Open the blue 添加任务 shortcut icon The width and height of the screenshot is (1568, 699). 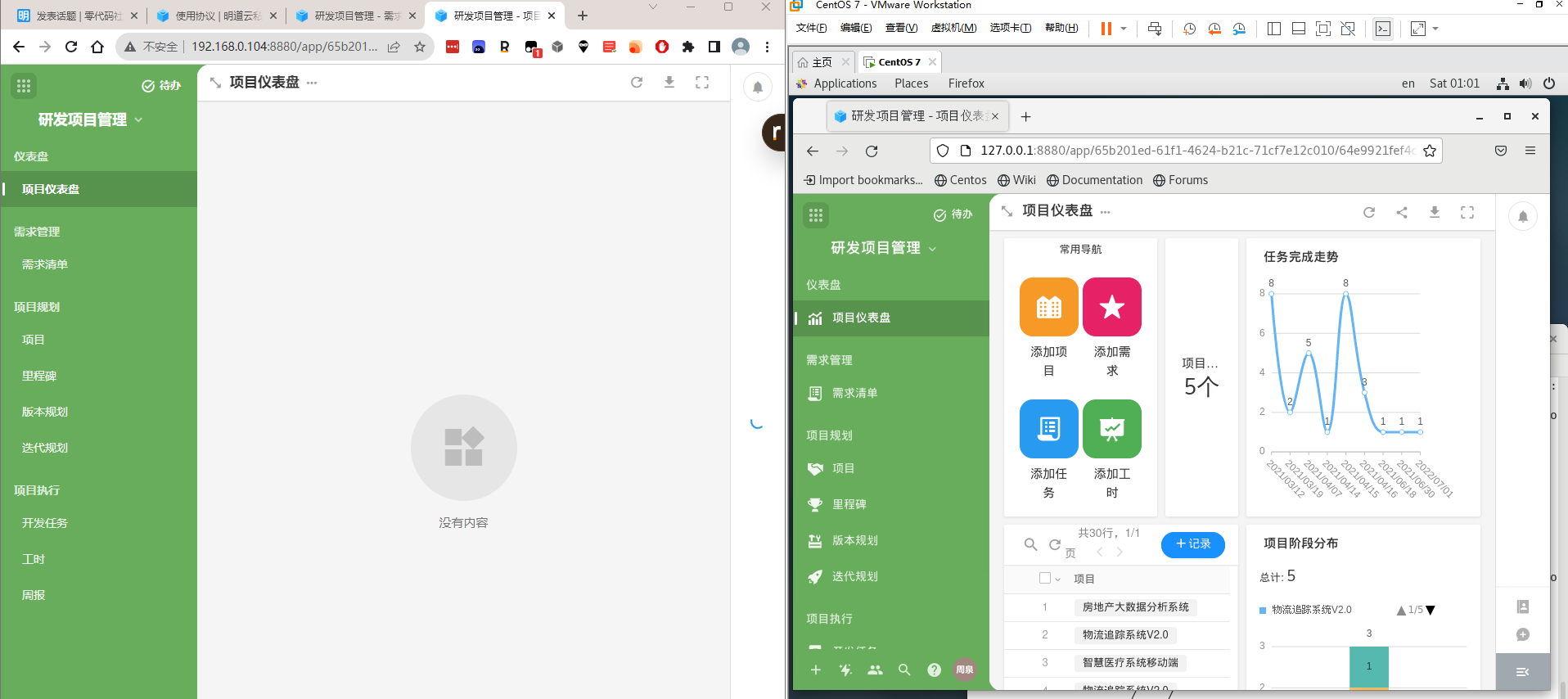click(x=1048, y=429)
